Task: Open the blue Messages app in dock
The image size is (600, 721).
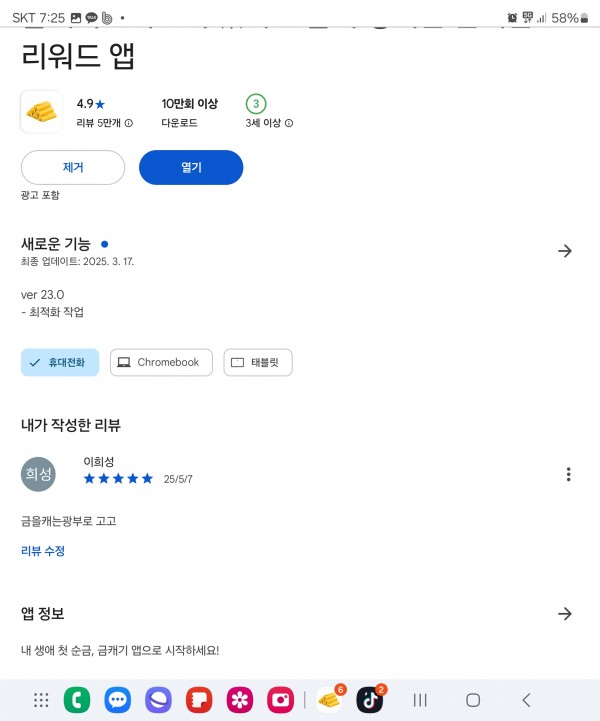Action: (118, 700)
